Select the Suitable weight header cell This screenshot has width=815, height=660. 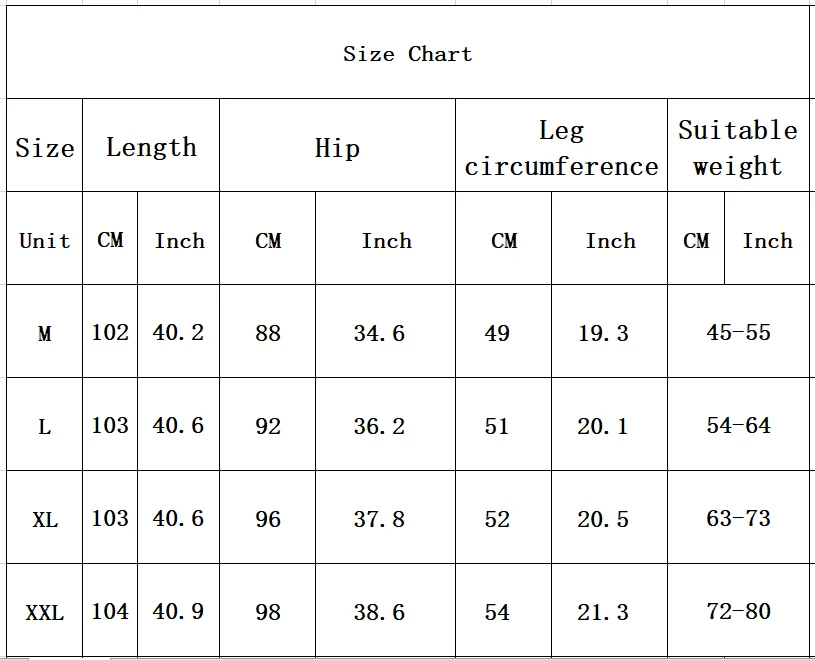(x=738, y=145)
